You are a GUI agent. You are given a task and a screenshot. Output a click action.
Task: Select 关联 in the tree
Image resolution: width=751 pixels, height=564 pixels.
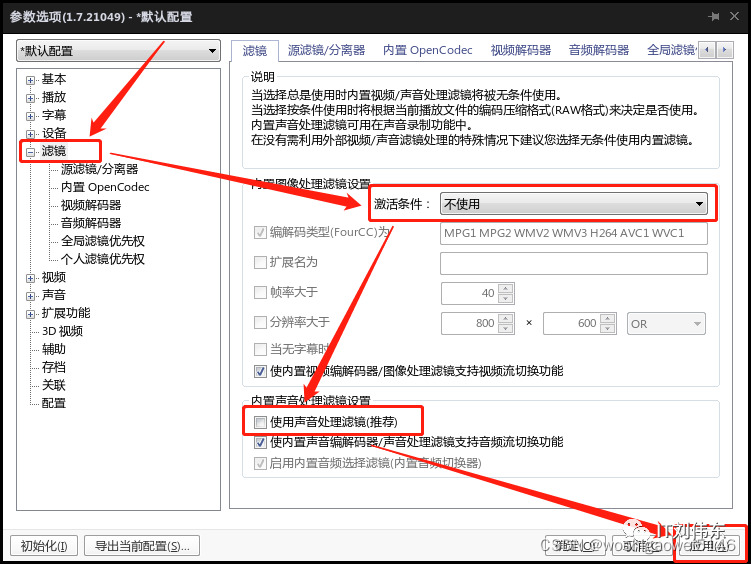pos(54,385)
